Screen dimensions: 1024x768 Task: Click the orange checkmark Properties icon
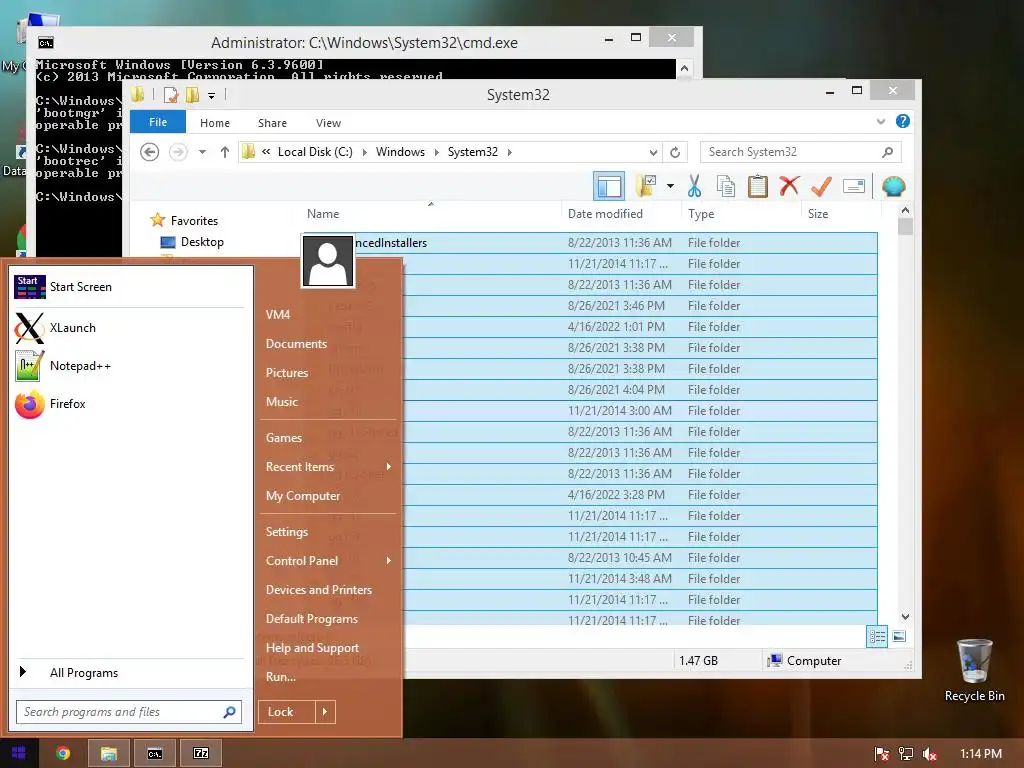(x=821, y=186)
